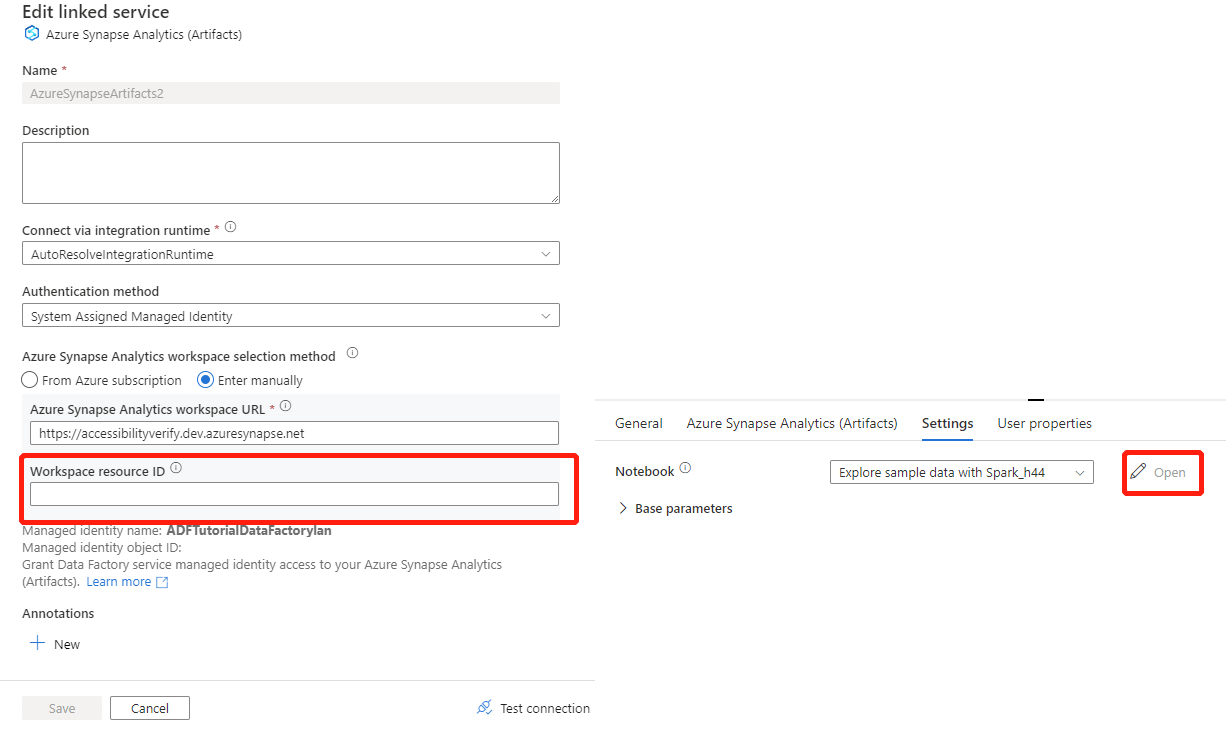Click the pencil icon beside Open
Screen dimensions: 1226x731
click(x=1138, y=471)
